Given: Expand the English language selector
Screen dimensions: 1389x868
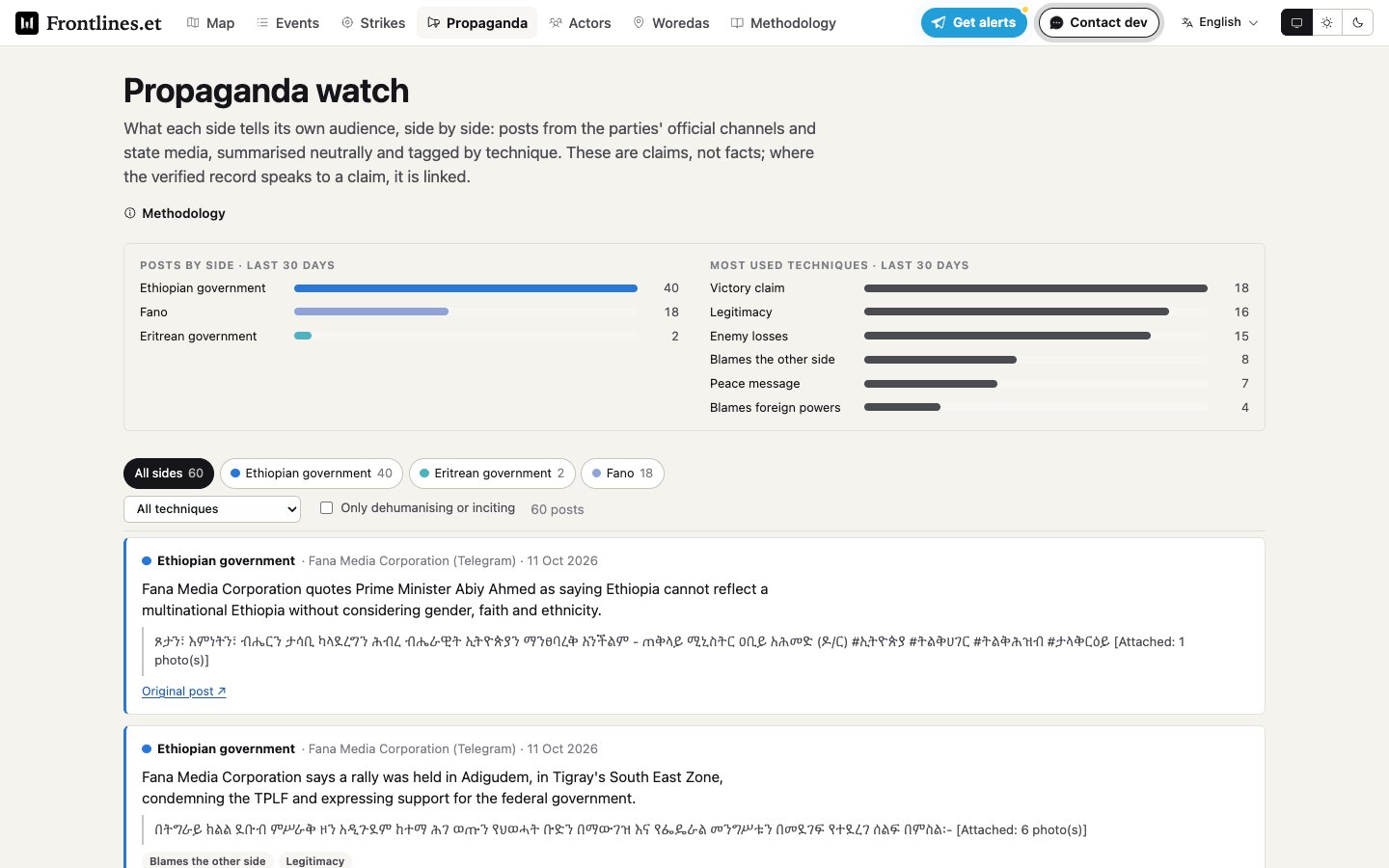Looking at the screenshot, I should (x=1220, y=22).
